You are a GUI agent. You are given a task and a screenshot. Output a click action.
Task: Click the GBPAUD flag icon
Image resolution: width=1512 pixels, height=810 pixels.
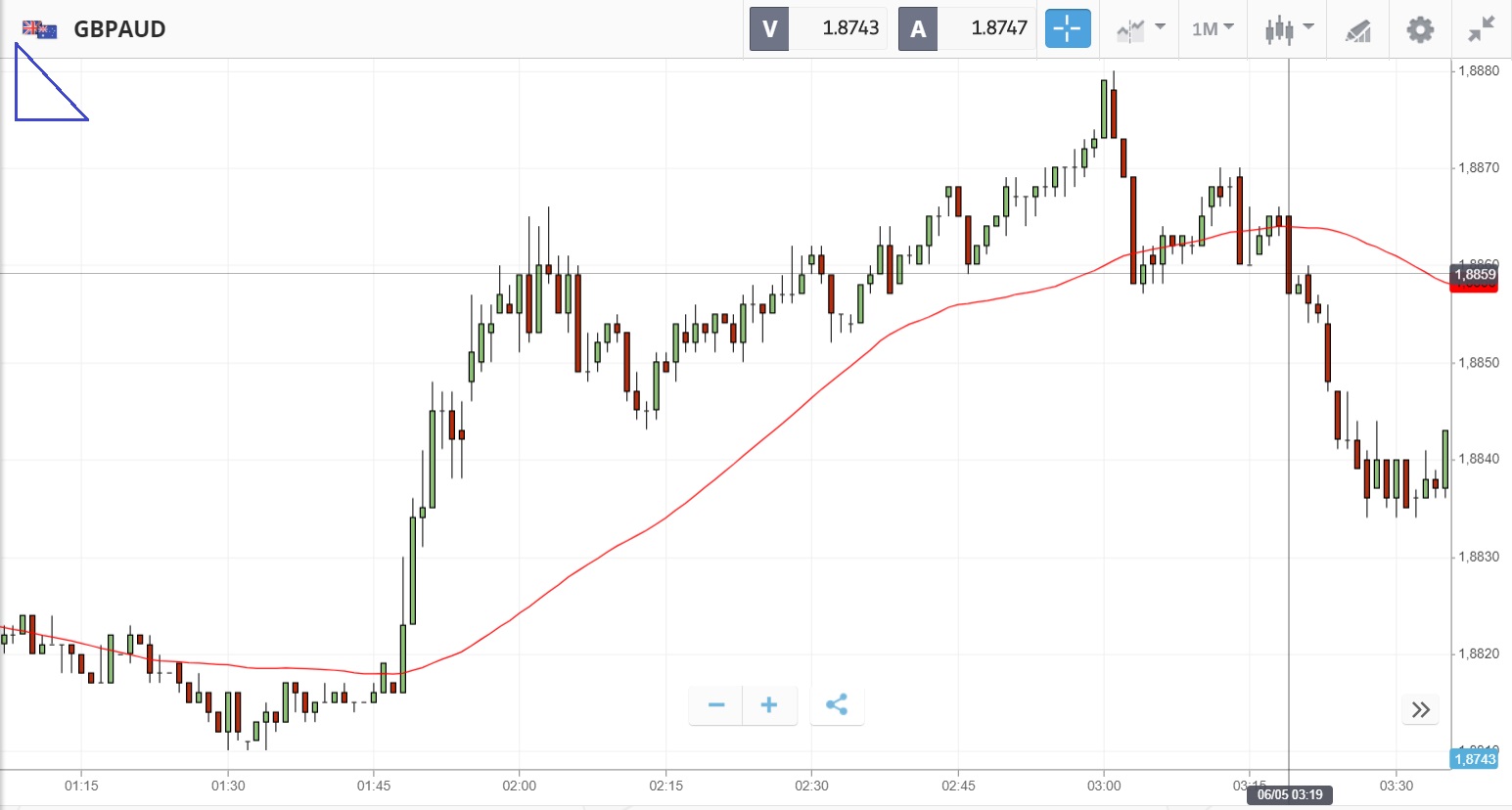click(39, 29)
